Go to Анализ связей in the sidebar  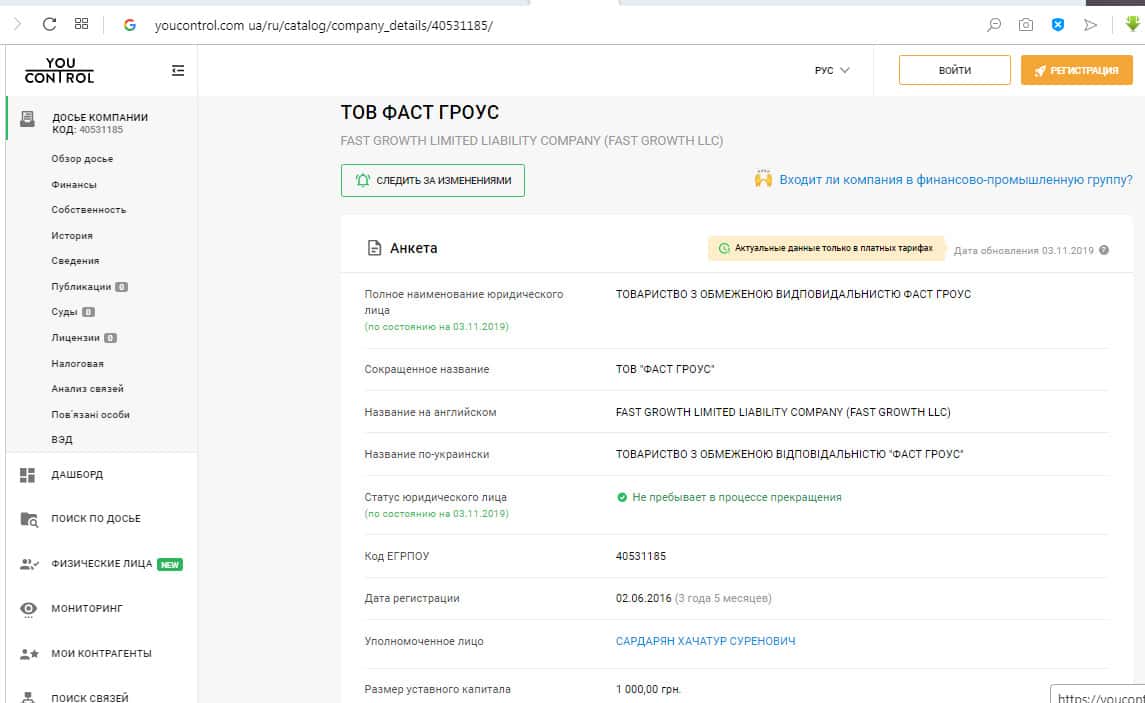click(87, 389)
